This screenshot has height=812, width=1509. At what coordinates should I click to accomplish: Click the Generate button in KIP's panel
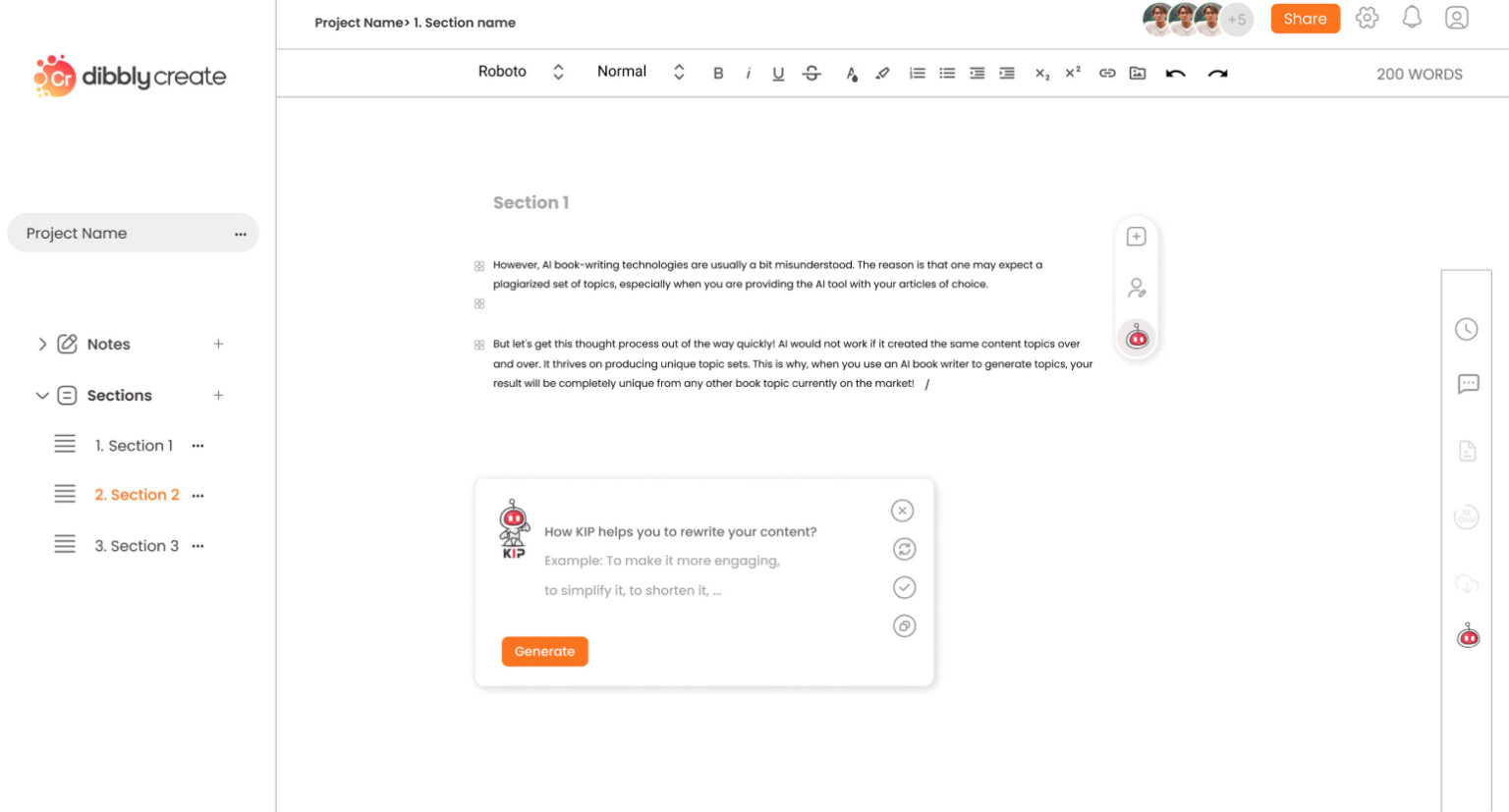point(545,651)
